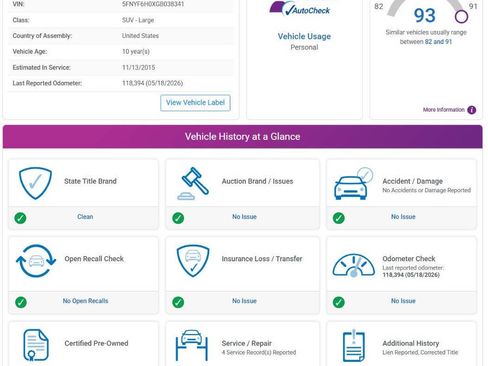Click the Vehicle Usage heading
Viewport: 488px width, 366px height.
click(x=304, y=36)
